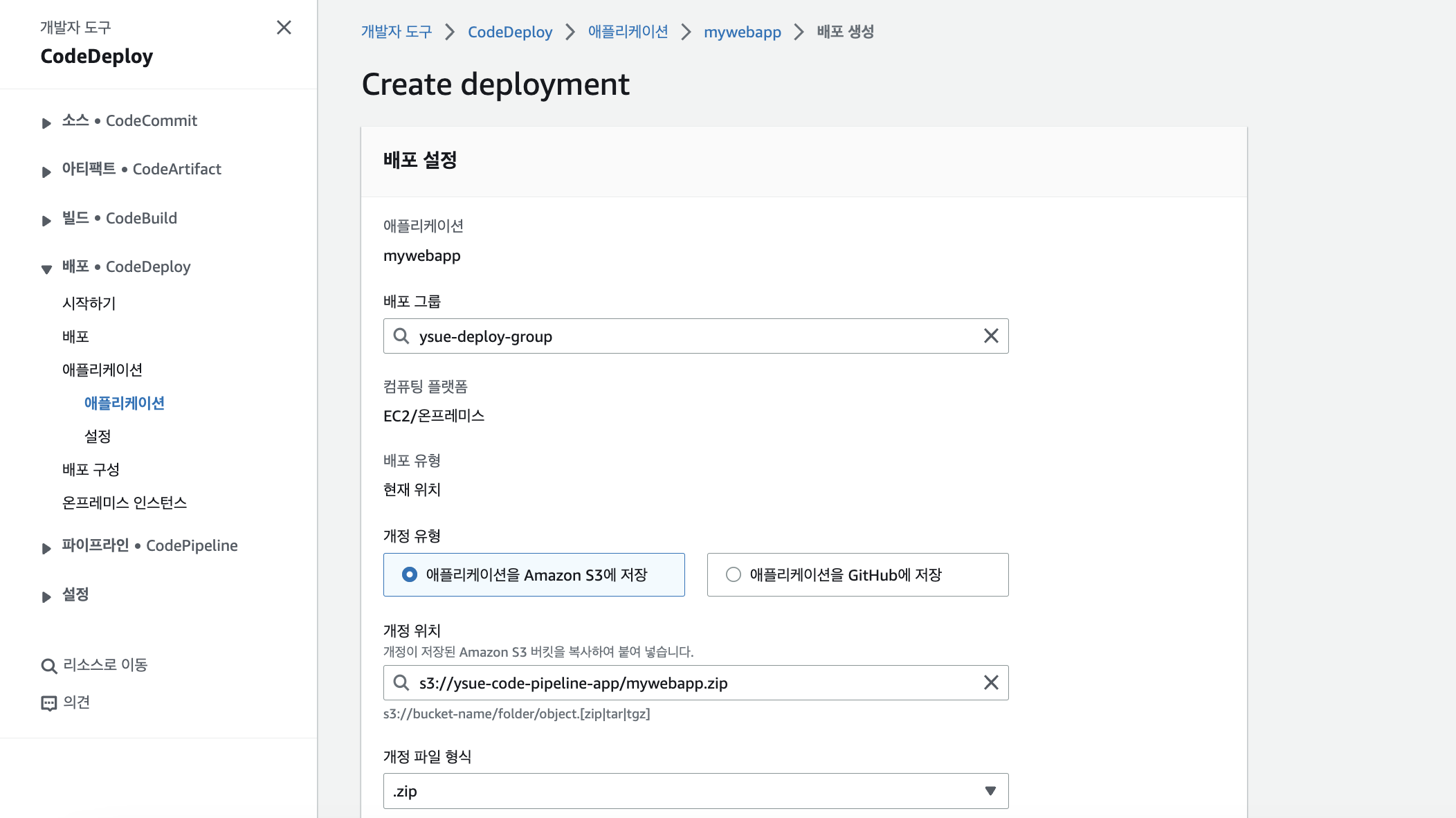Click search icon in 배포 그룹 field
The height and width of the screenshot is (818, 1456).
(x=401, y=336)
